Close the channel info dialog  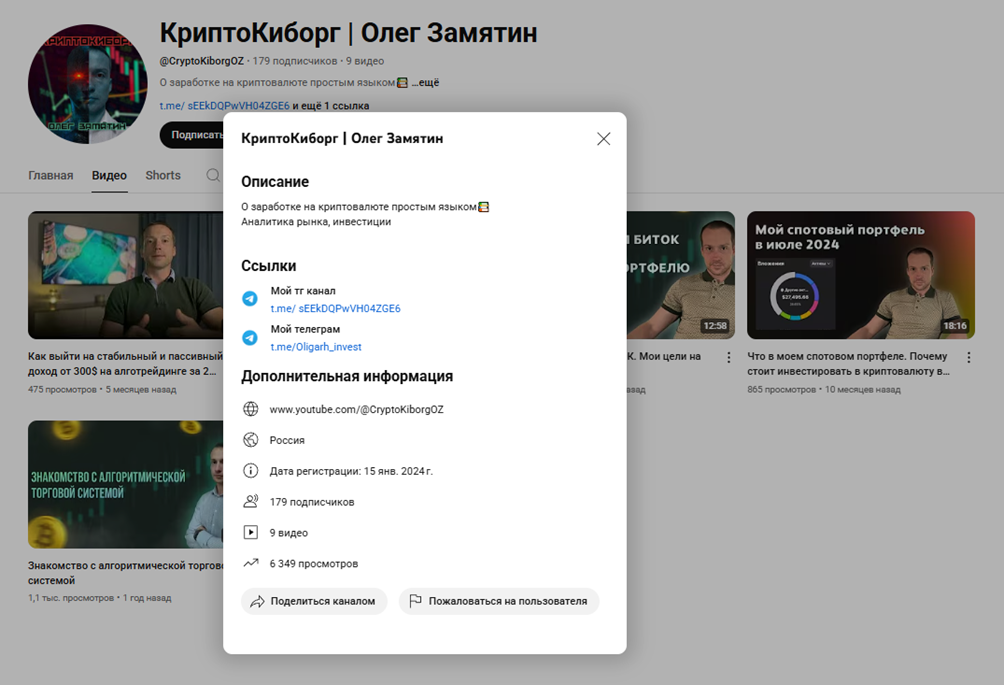(603, 139)
